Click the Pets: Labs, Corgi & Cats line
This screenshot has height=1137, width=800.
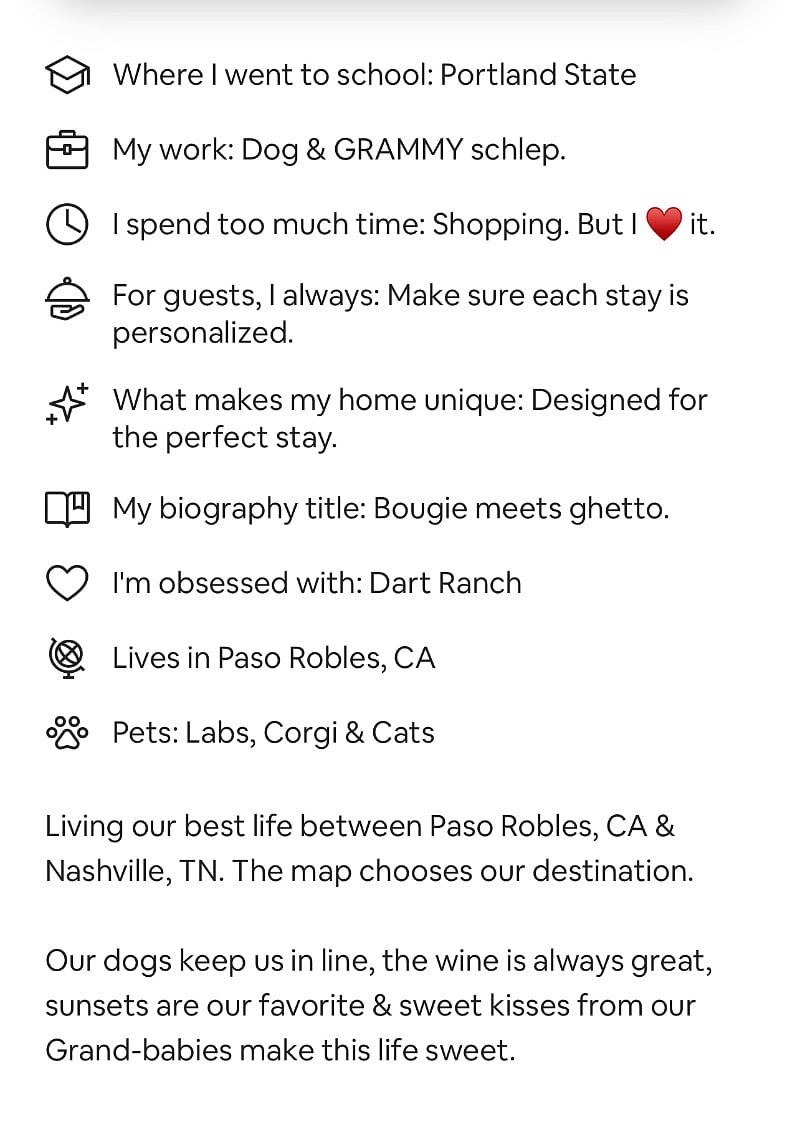[273, 732]
